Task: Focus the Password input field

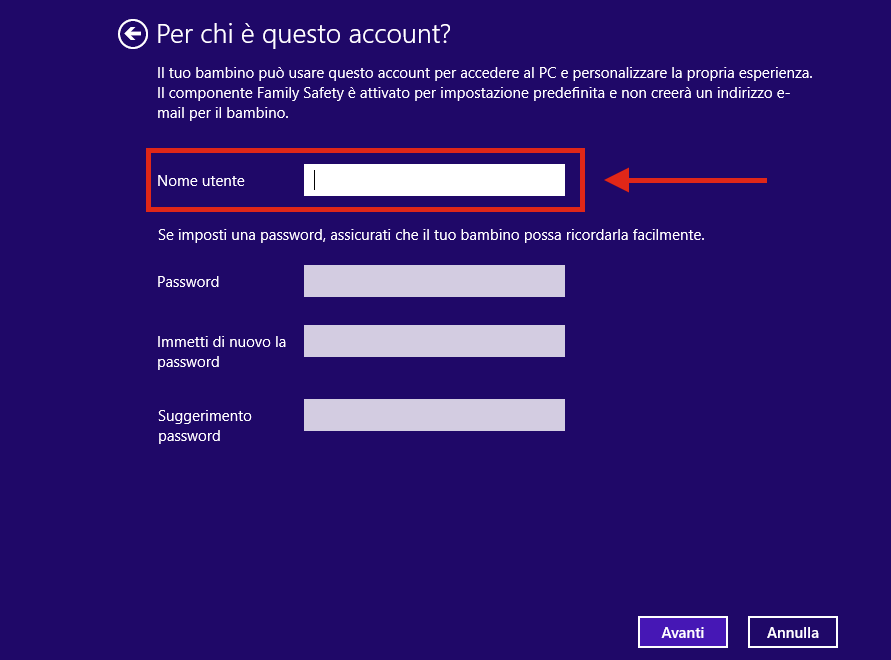Action: 434,281
